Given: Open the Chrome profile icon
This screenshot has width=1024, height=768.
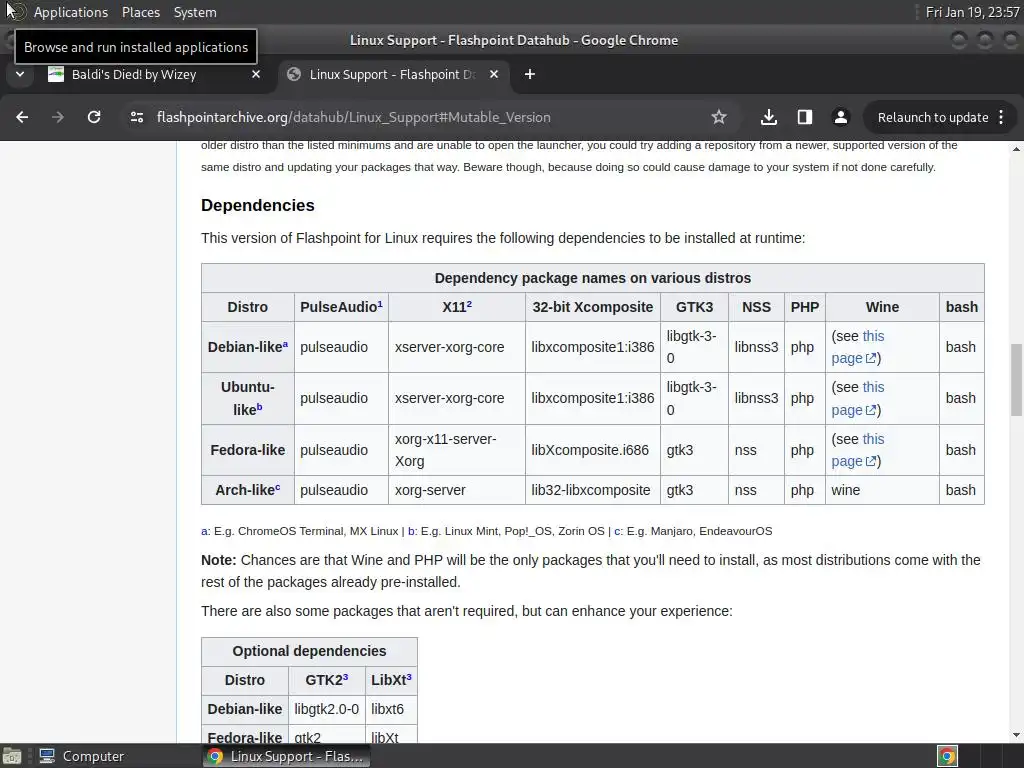Looking at the screenshot, I should [840, 117].
